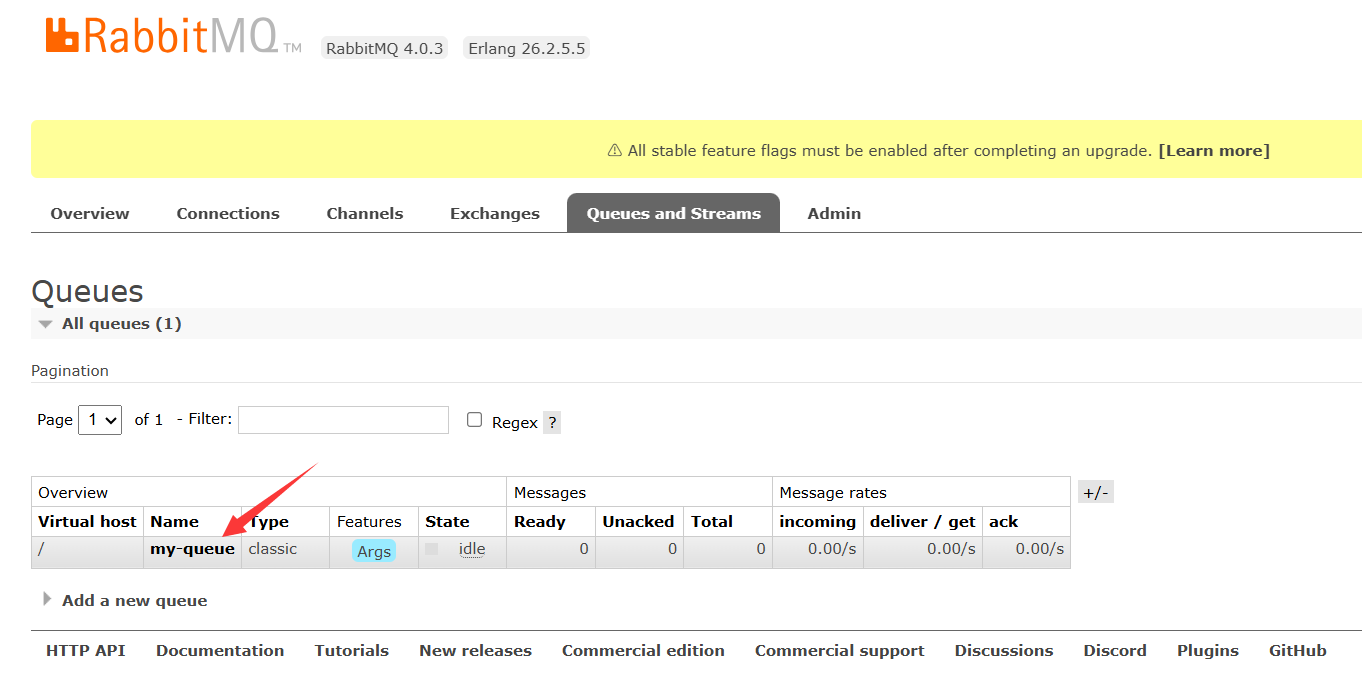This screenshot has width=1362, height=696.
Task: Click the idle state checkbox for my-queue
Action: pos(431,549)
